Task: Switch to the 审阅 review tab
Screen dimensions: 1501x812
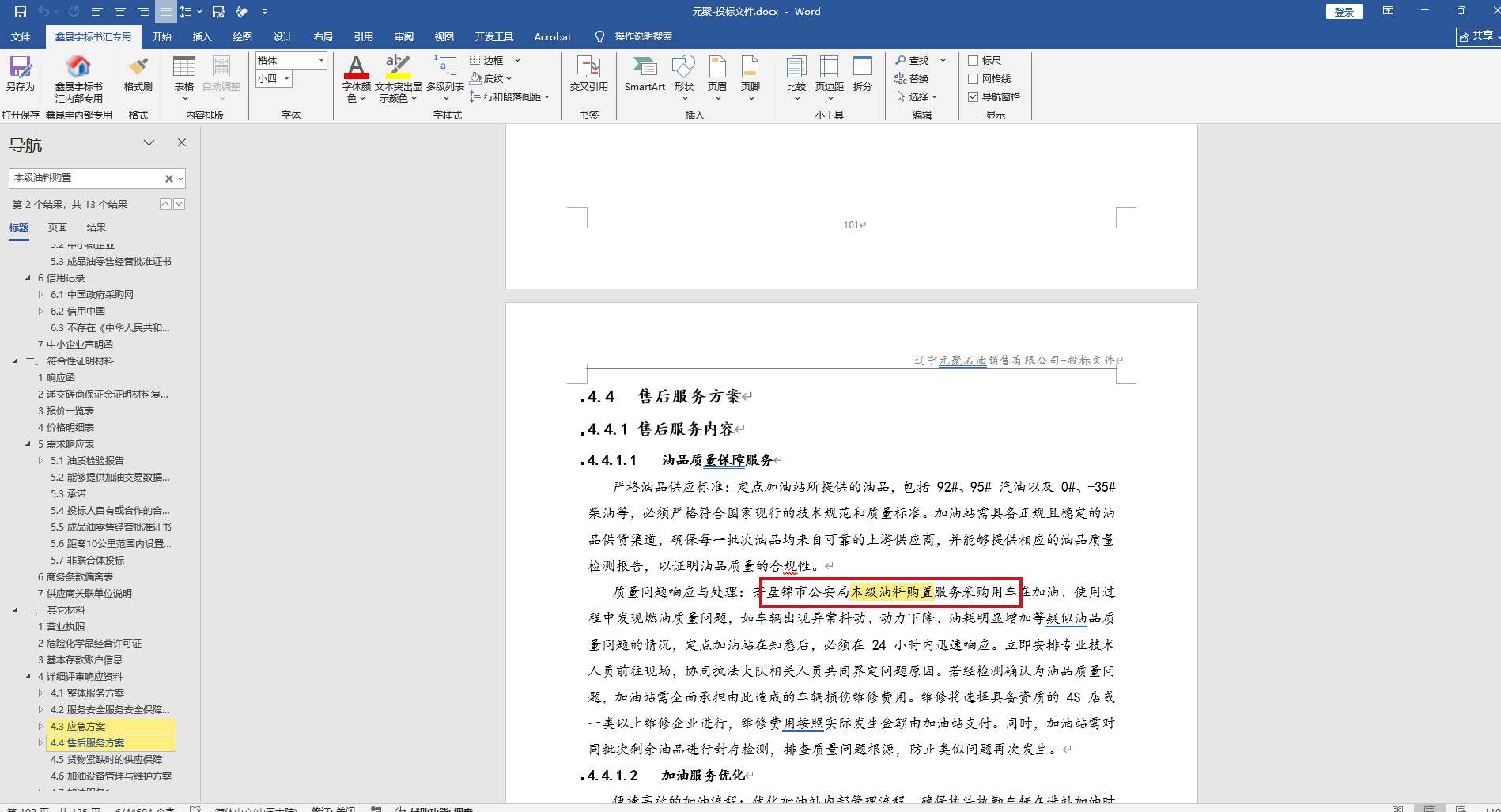Action: [x=404, y=36]
